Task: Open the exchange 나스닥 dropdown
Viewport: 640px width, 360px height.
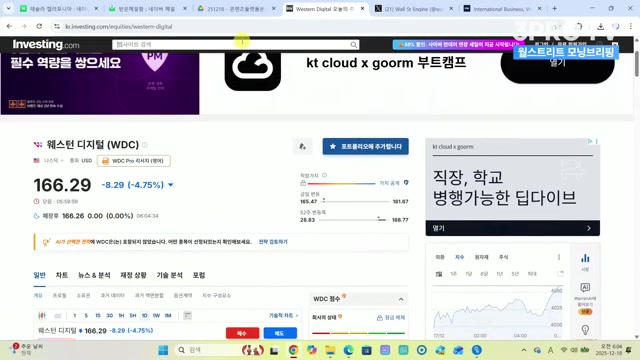Action: click(x=53, y=161)
